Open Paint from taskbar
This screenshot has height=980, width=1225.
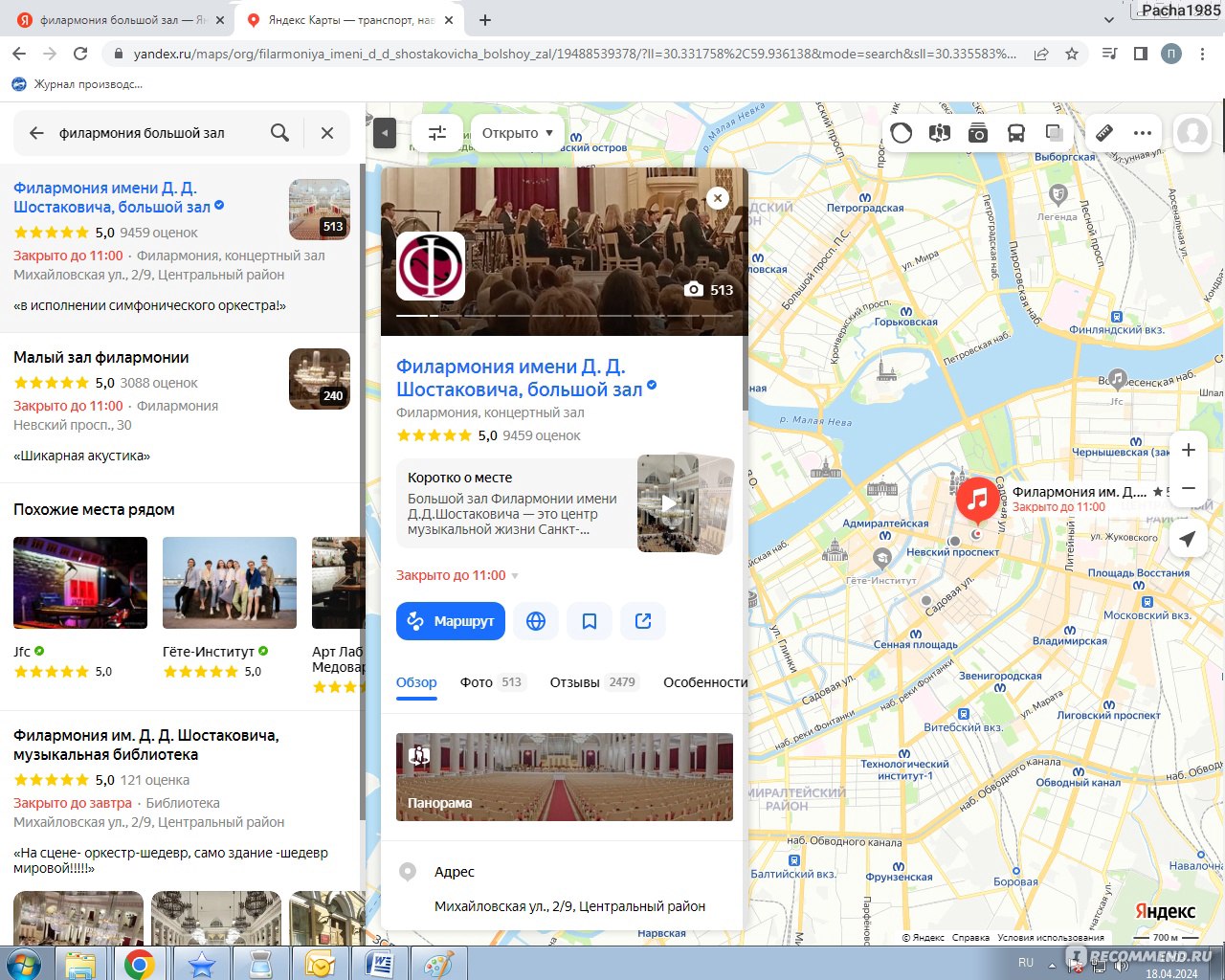(x=438, y=964)
